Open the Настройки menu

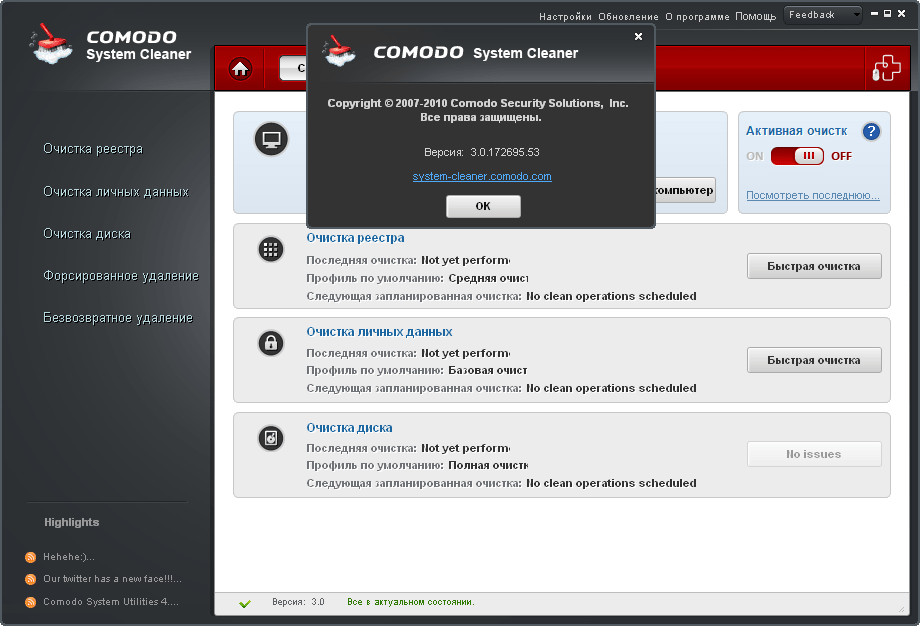pos(566,16)
